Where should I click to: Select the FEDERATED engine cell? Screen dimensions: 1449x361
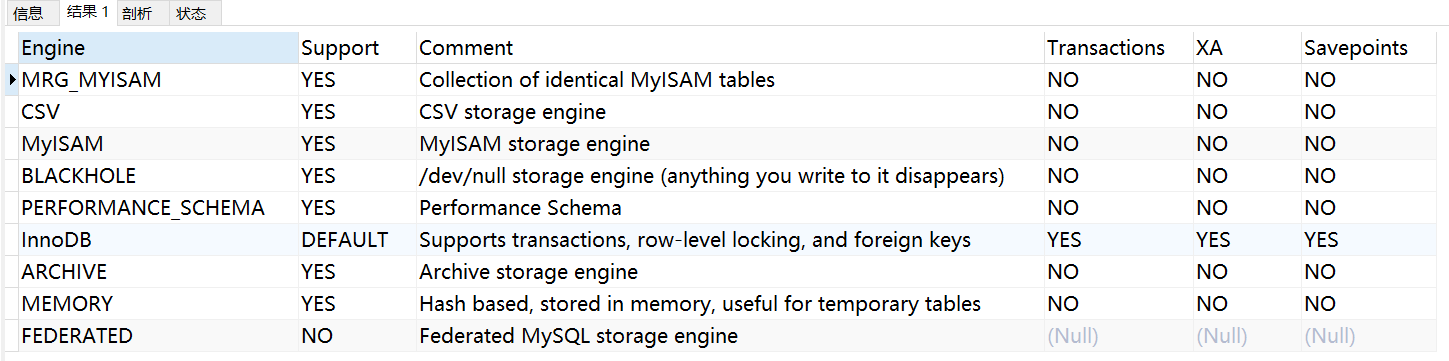[x=158, y=336]
